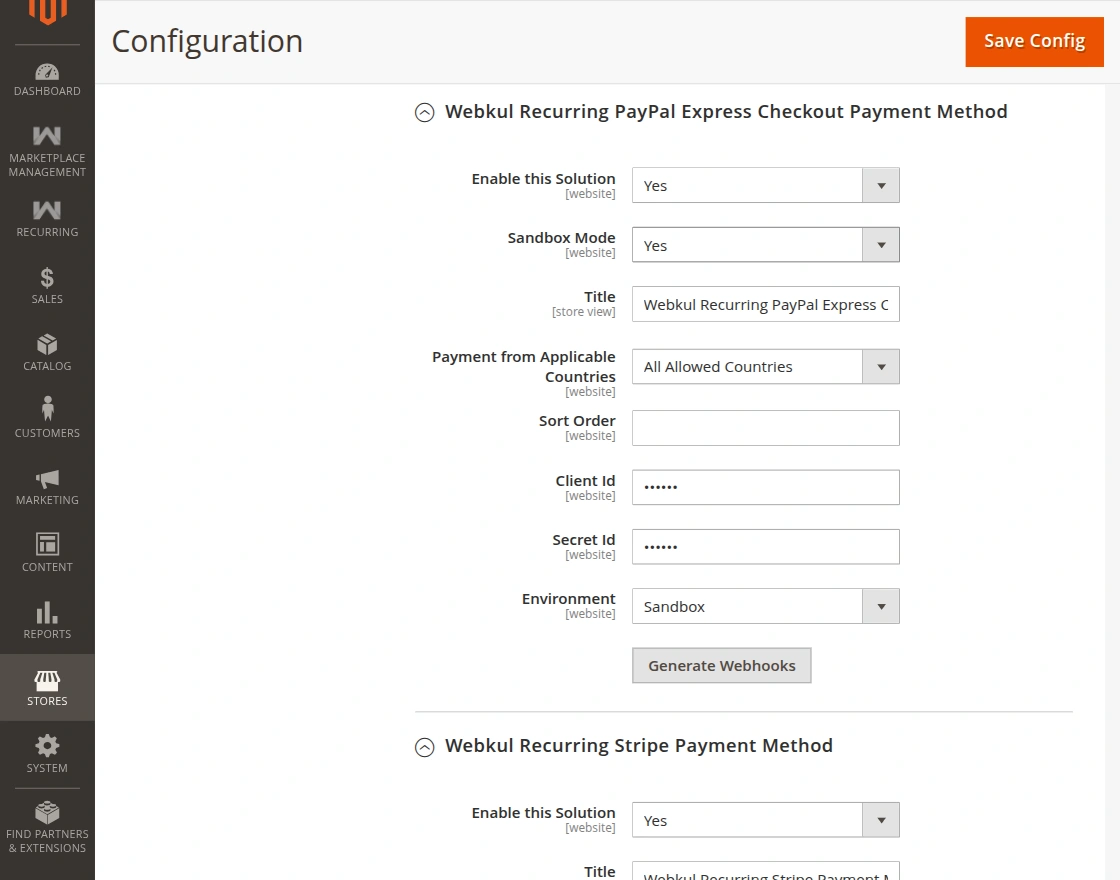Click the Configuration page title
Viewport: 1120px width, 880px height.
207,41
